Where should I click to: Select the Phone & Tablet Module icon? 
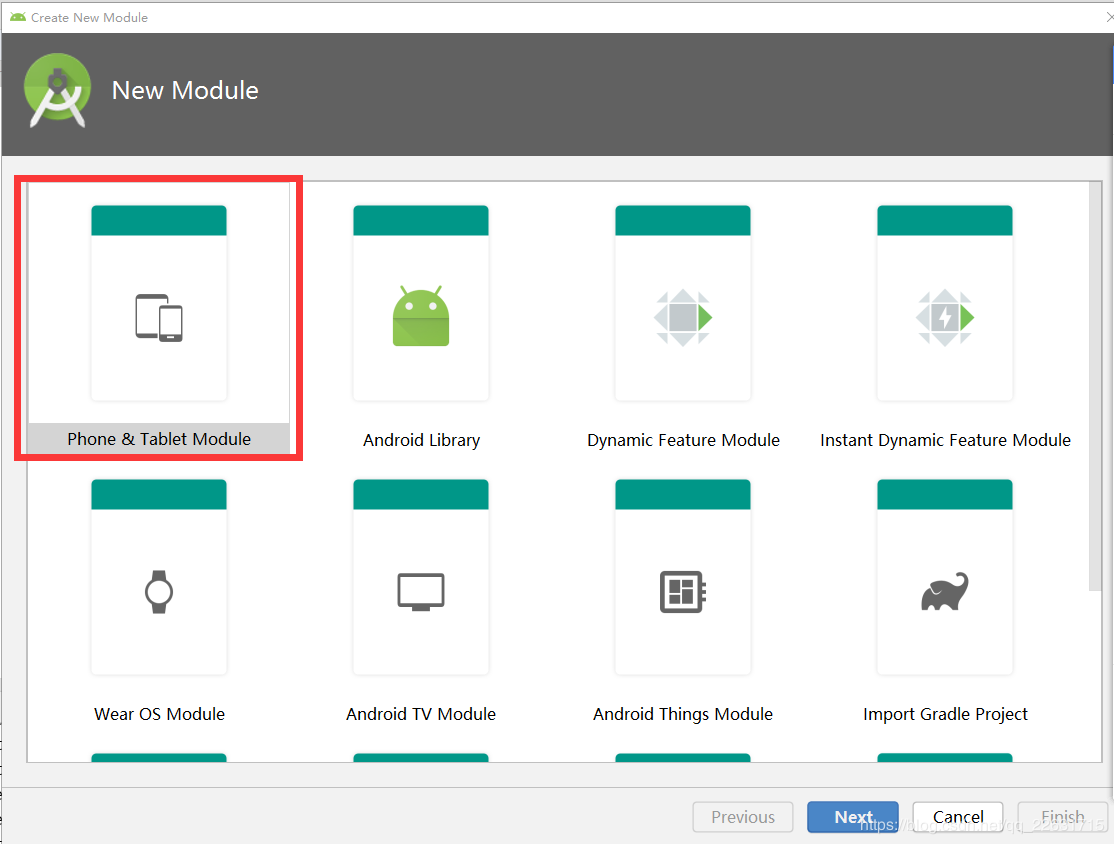point(159,318)
